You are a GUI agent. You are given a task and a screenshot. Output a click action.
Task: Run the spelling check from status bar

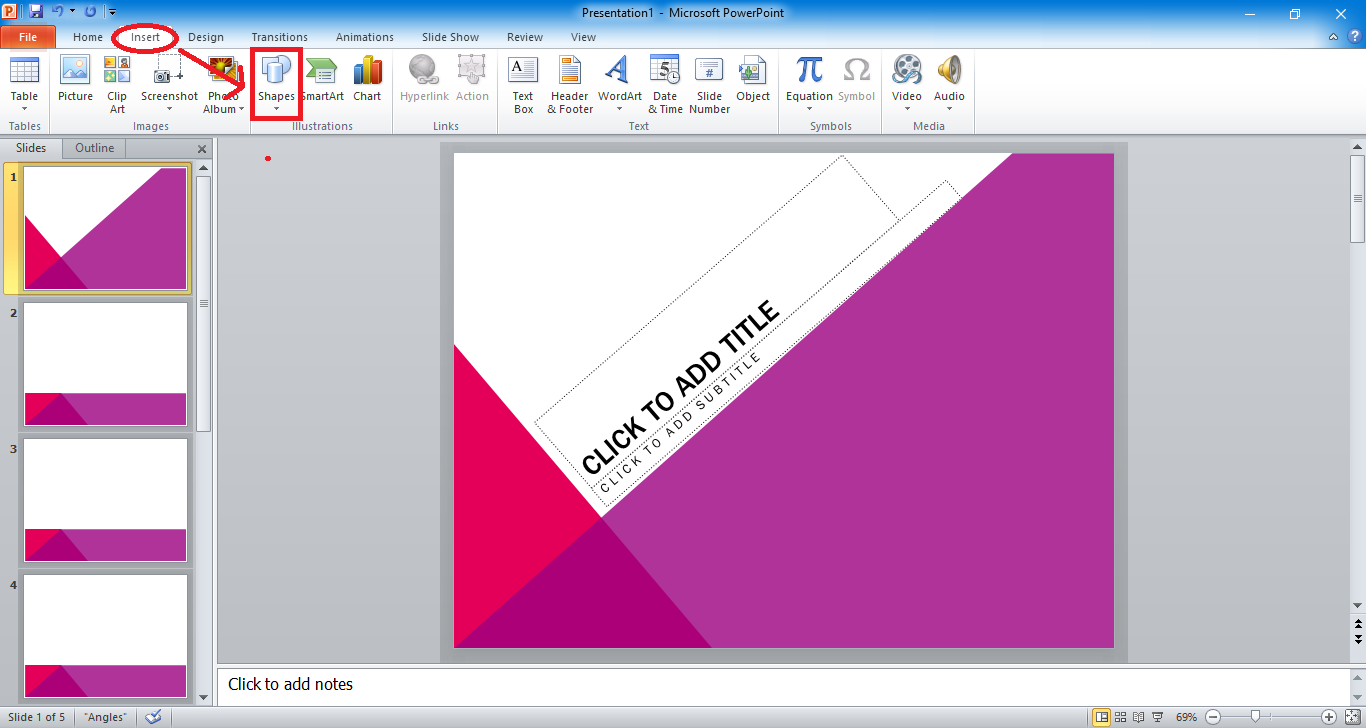154,717
